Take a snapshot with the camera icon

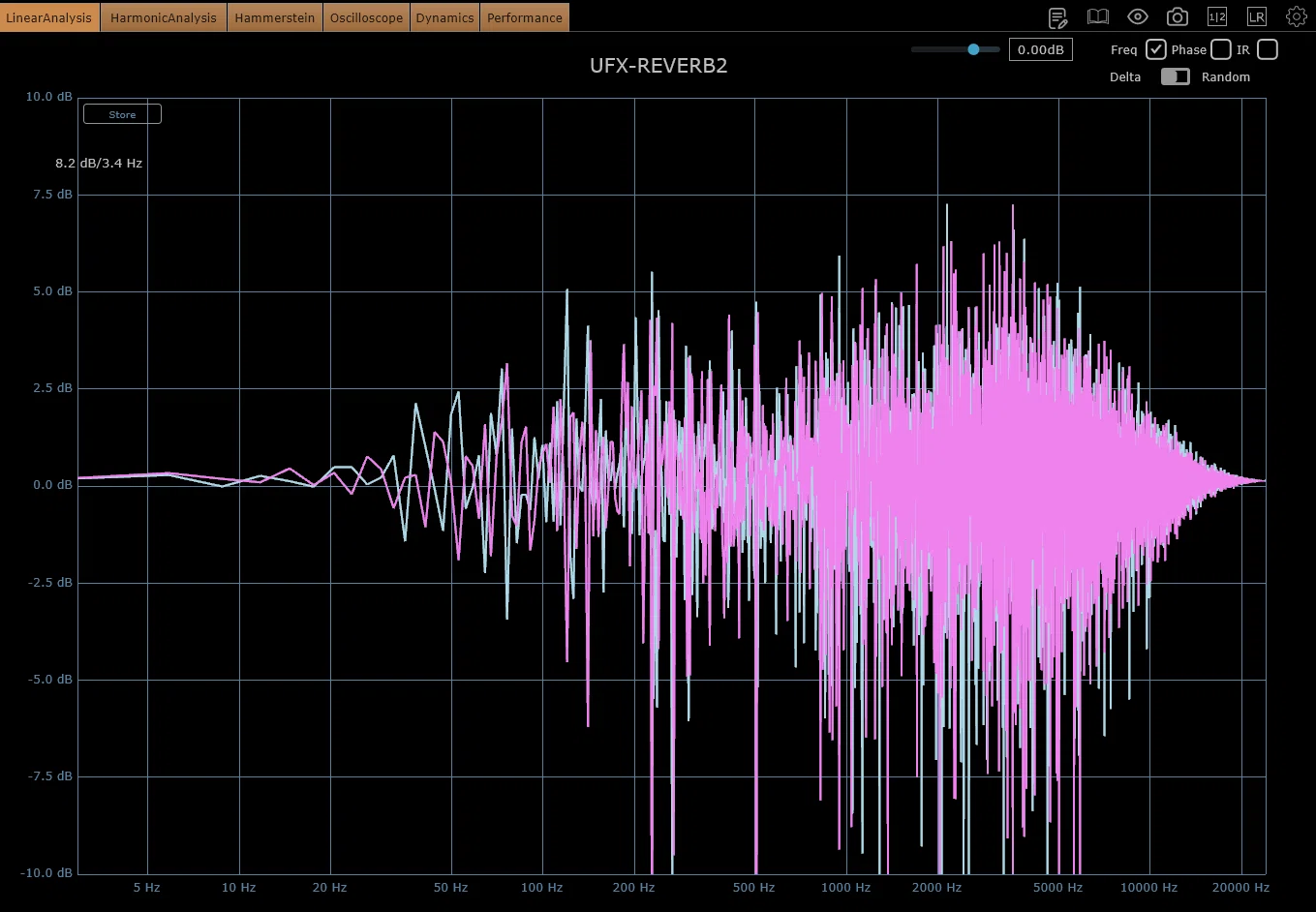1177,16
